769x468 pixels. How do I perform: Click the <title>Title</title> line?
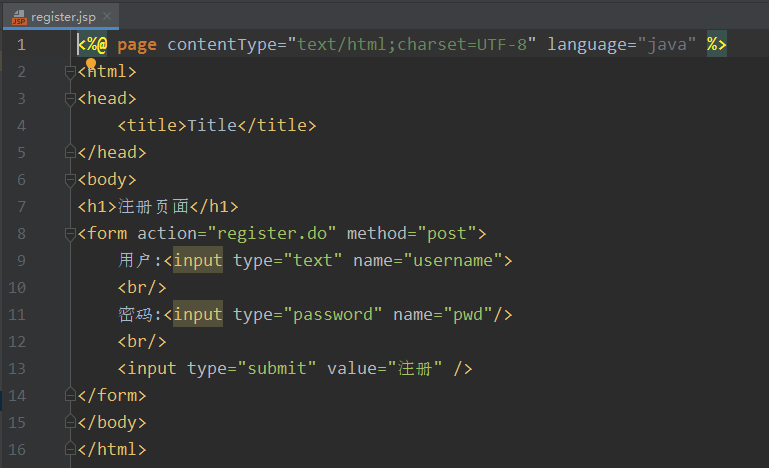[x=217, y=126]
